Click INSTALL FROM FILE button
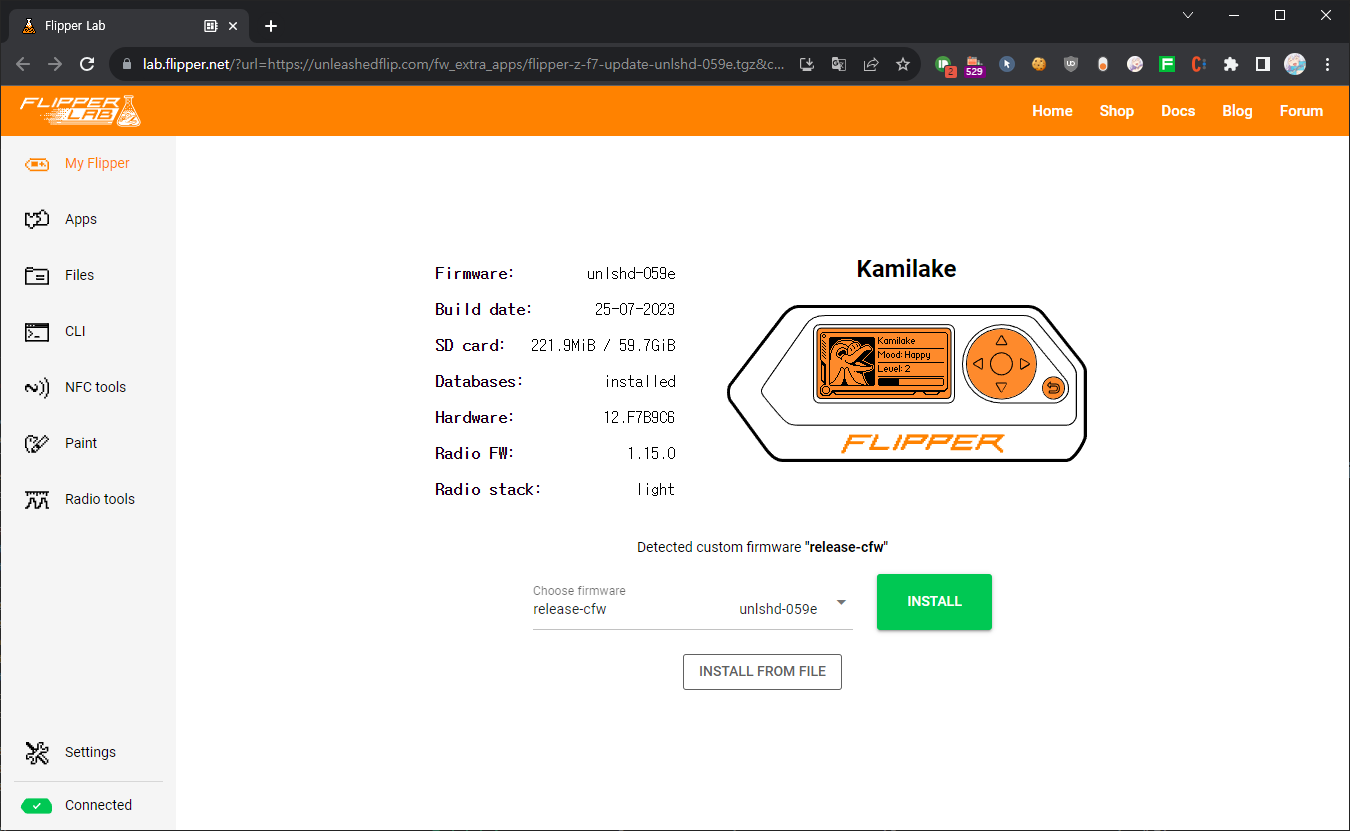 [762, 672]
